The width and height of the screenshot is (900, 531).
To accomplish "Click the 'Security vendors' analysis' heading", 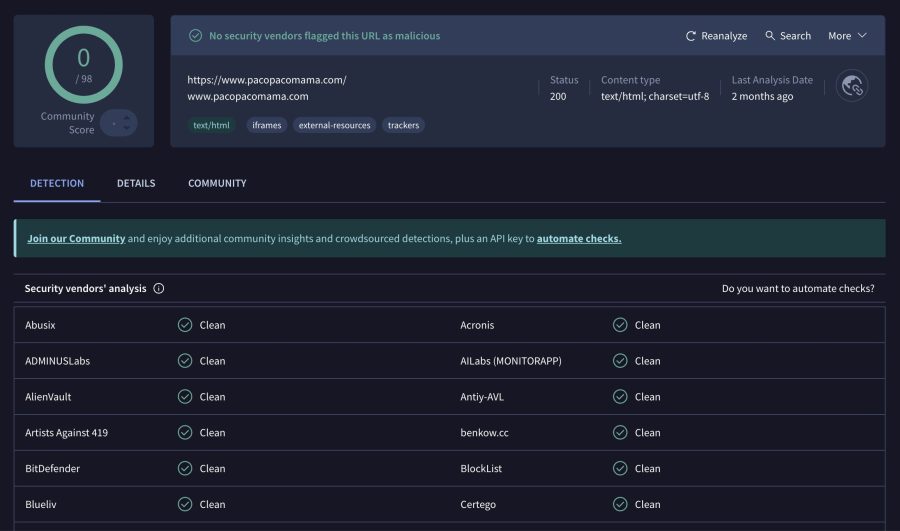I will click(x=86, y=288).
